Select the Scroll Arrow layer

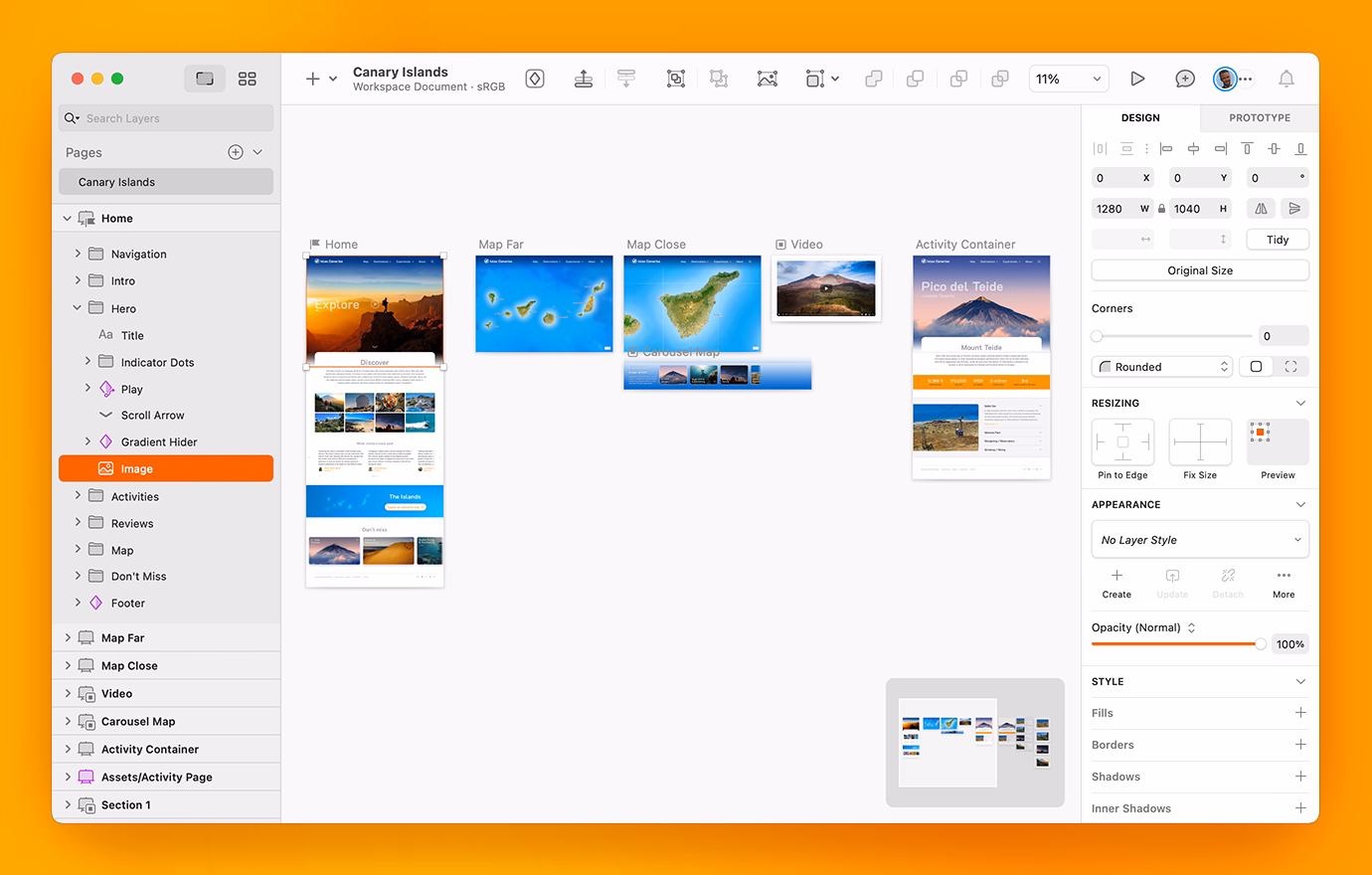153,416
